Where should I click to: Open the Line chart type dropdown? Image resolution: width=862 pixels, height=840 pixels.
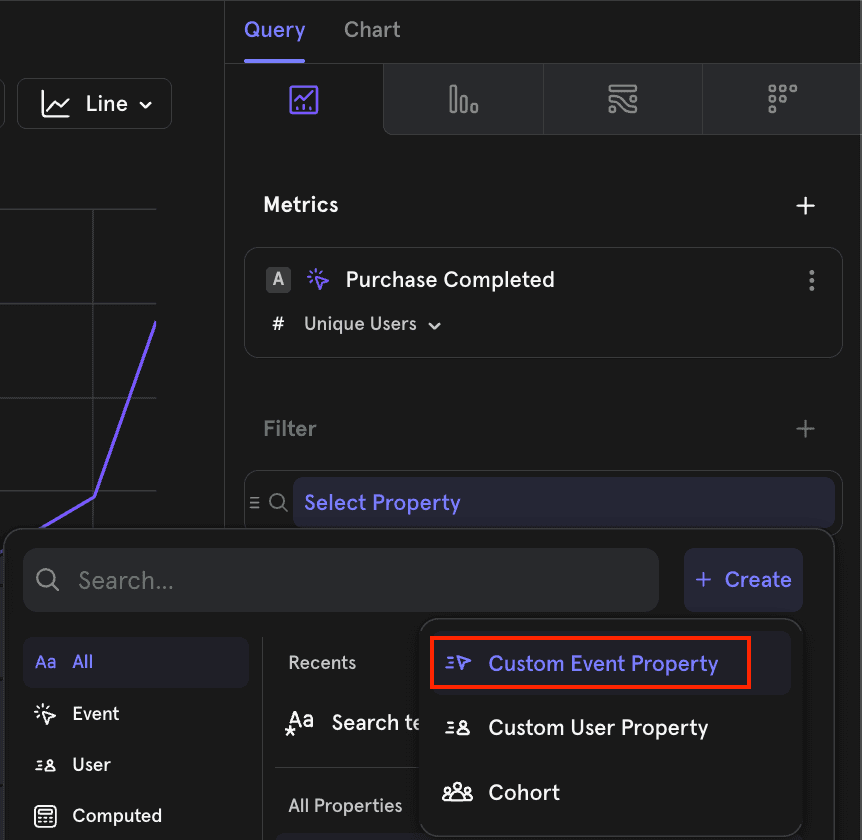pyautogui.click(x=95, y=104)
